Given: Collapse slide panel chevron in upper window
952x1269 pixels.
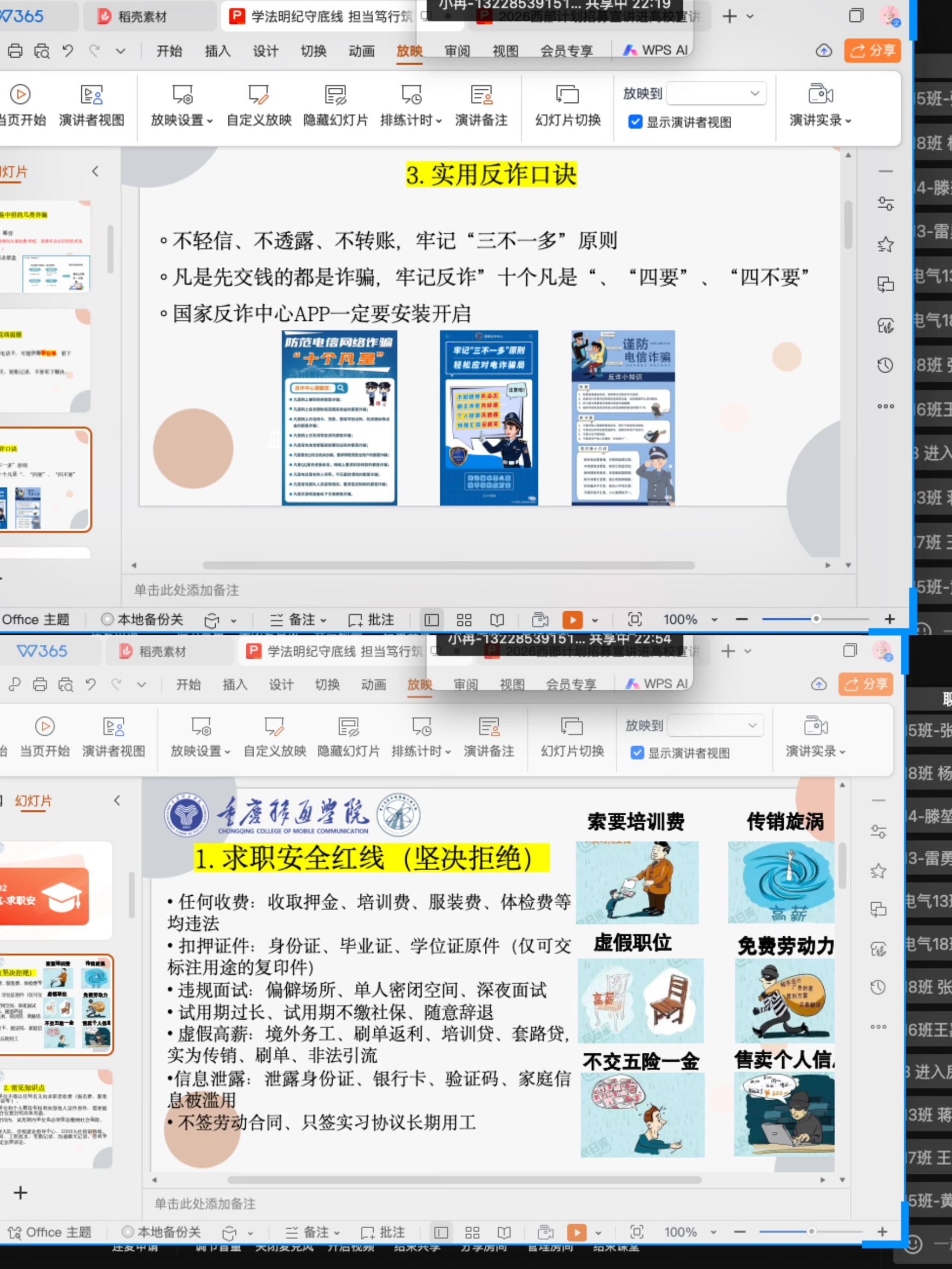Looking at the screenshot, I should click(x=95, y=171).
